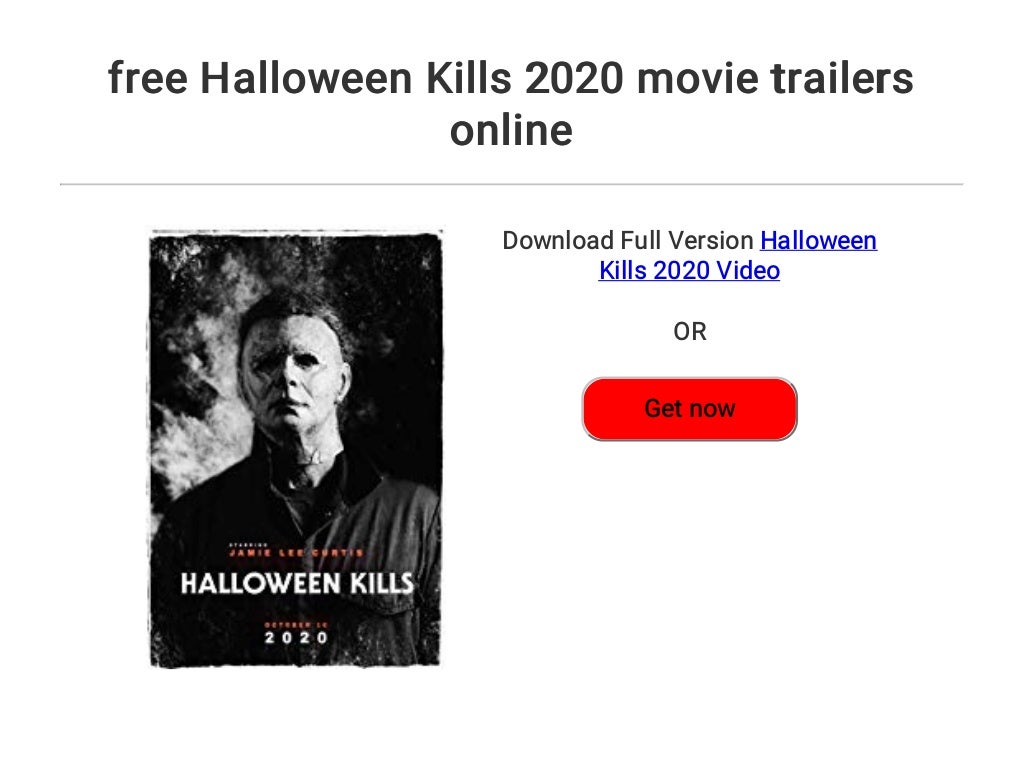Click the word "Halloween" in the blue link

818,240
